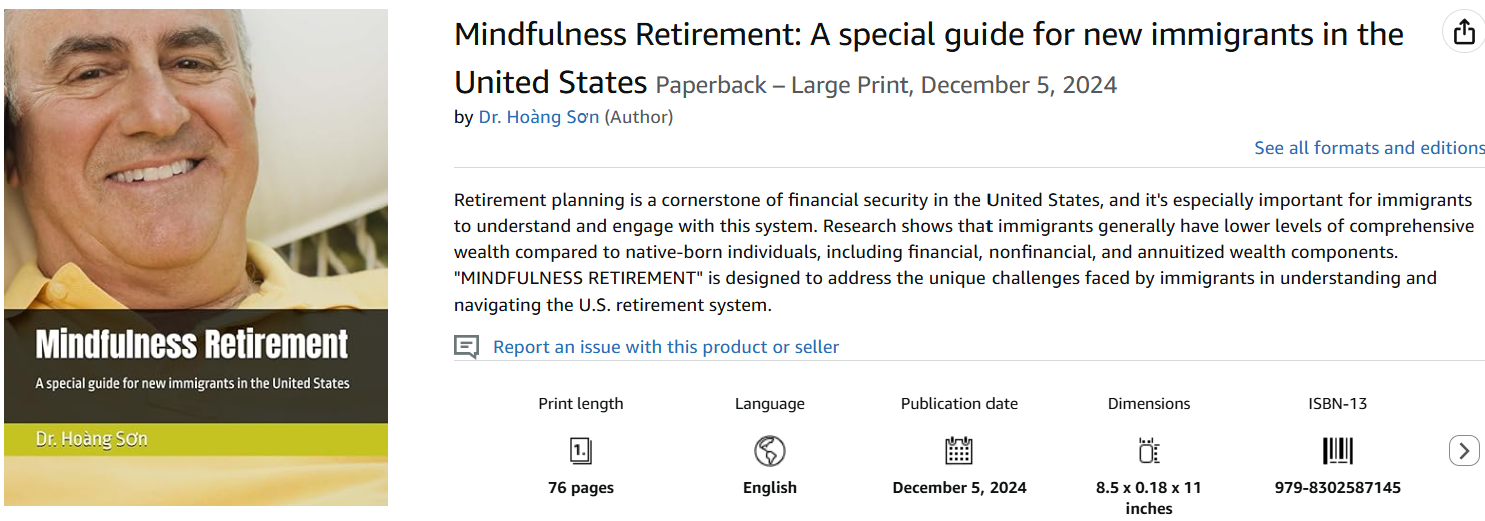Click the 979-8302587145 ISBN number

point(1337,488)
